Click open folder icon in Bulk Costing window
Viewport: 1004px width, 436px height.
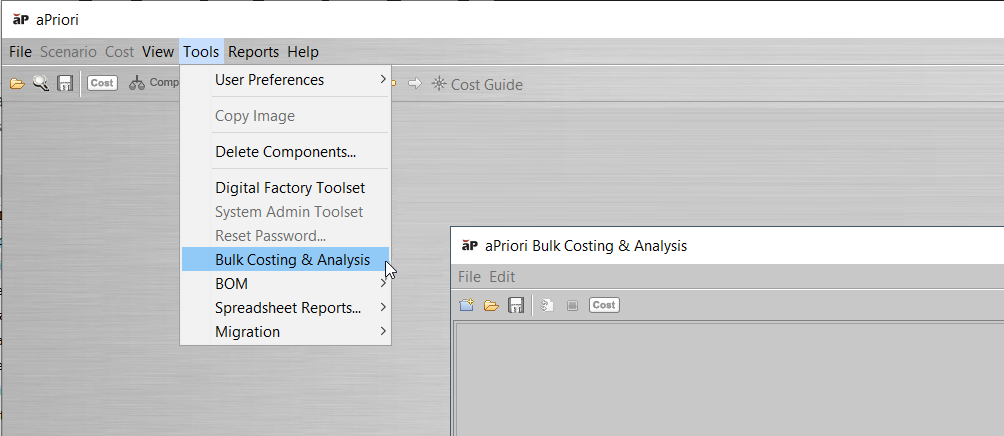[x=491, y=305]
